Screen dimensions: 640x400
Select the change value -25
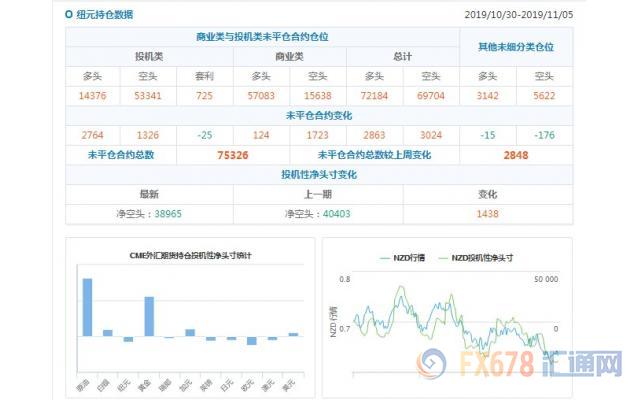204,135
